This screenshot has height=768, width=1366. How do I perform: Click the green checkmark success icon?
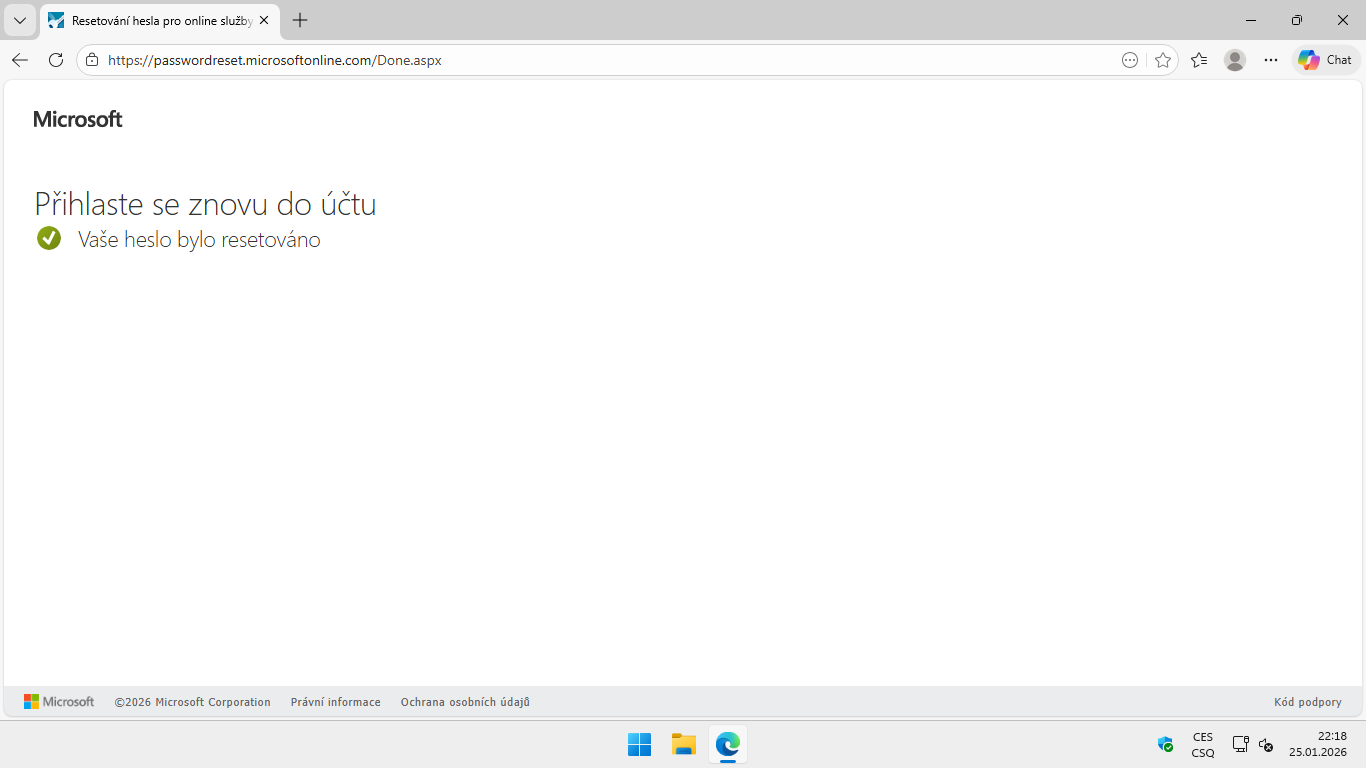(49, 239)
